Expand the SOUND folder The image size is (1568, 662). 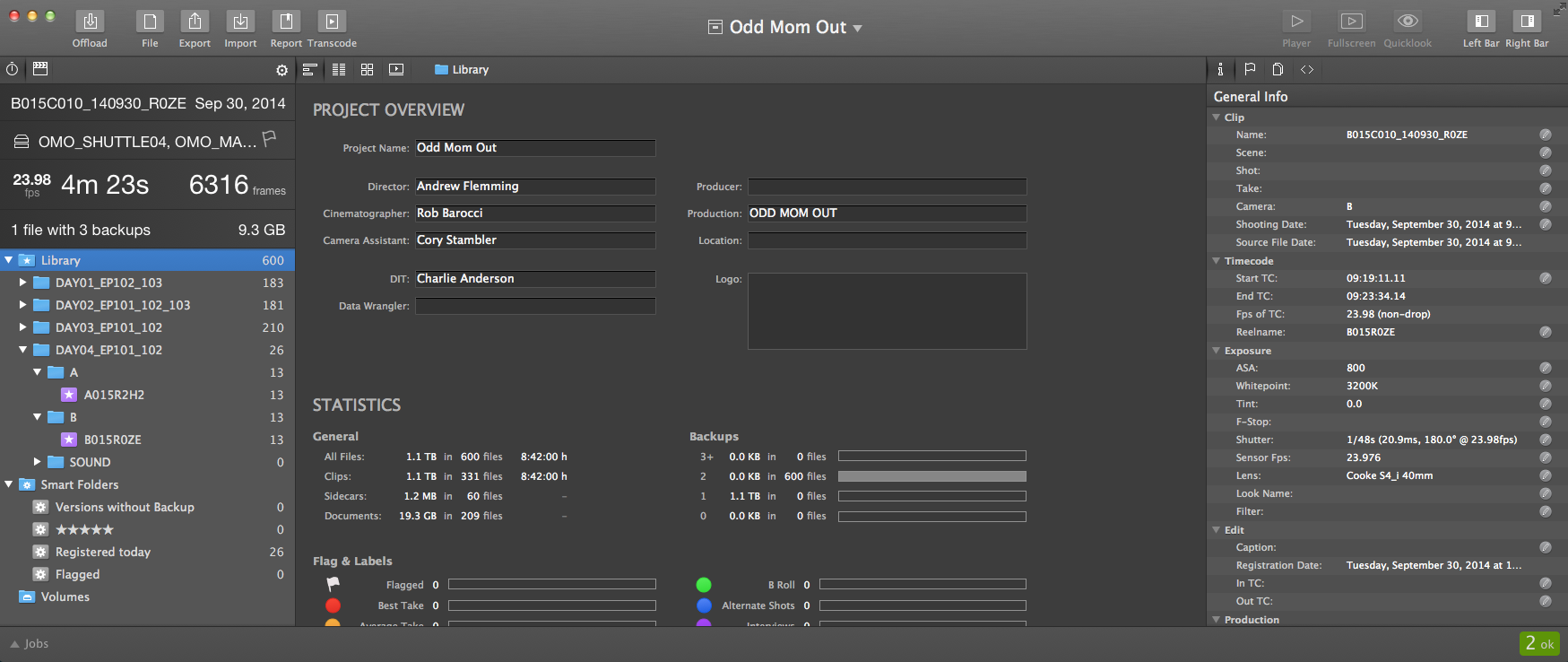pyautogui.click(x=37, y=462)
